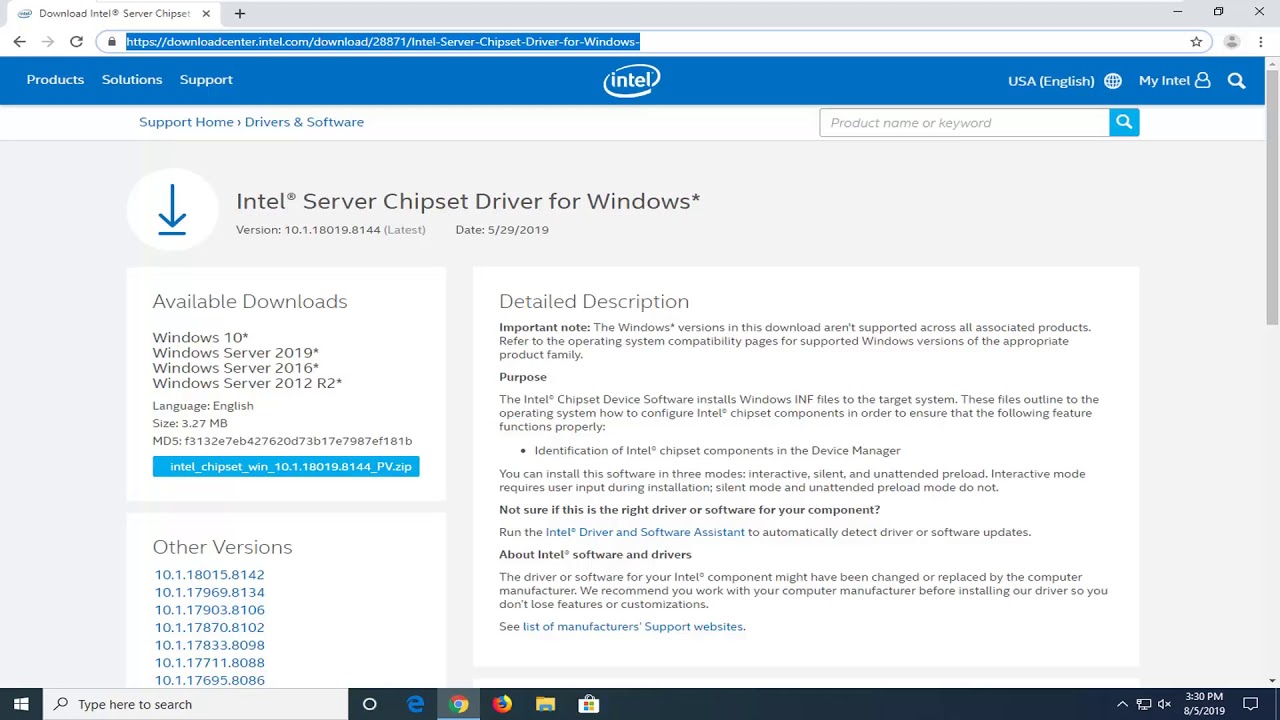Click the Windows taskbar search box
The height and width of the screenshot is (720, 1280).
[195, 704]
